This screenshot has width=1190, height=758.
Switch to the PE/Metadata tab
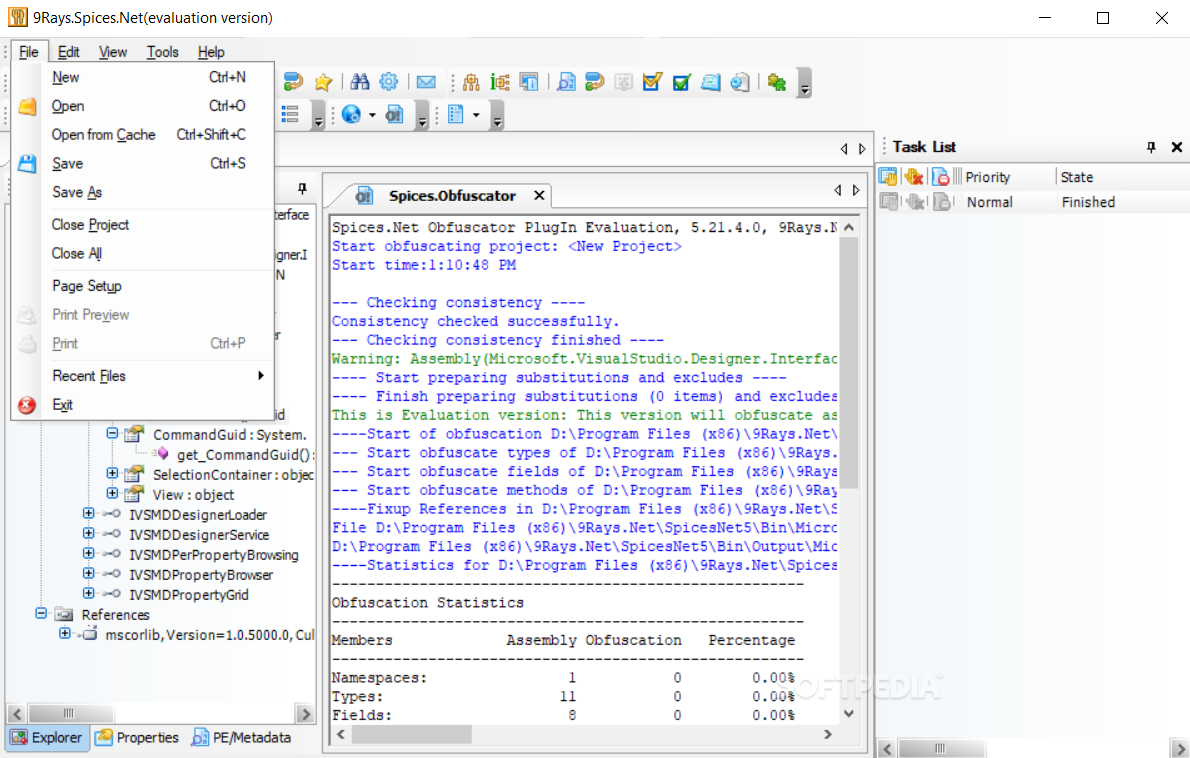(241, 738)
